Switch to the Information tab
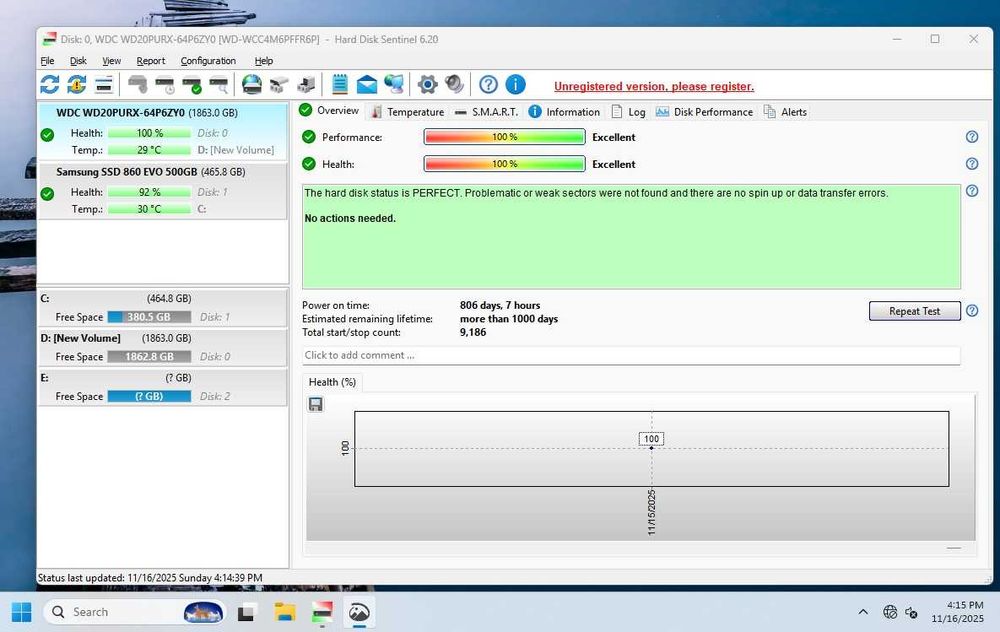The image size is (1000, 632). click(x=564, y=112)
